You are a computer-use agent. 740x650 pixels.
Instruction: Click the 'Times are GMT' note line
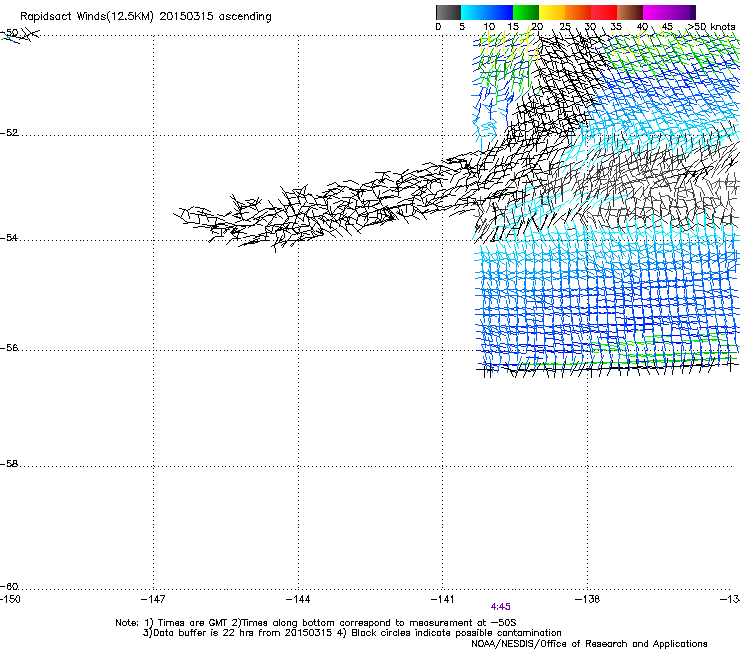[316, 623]
